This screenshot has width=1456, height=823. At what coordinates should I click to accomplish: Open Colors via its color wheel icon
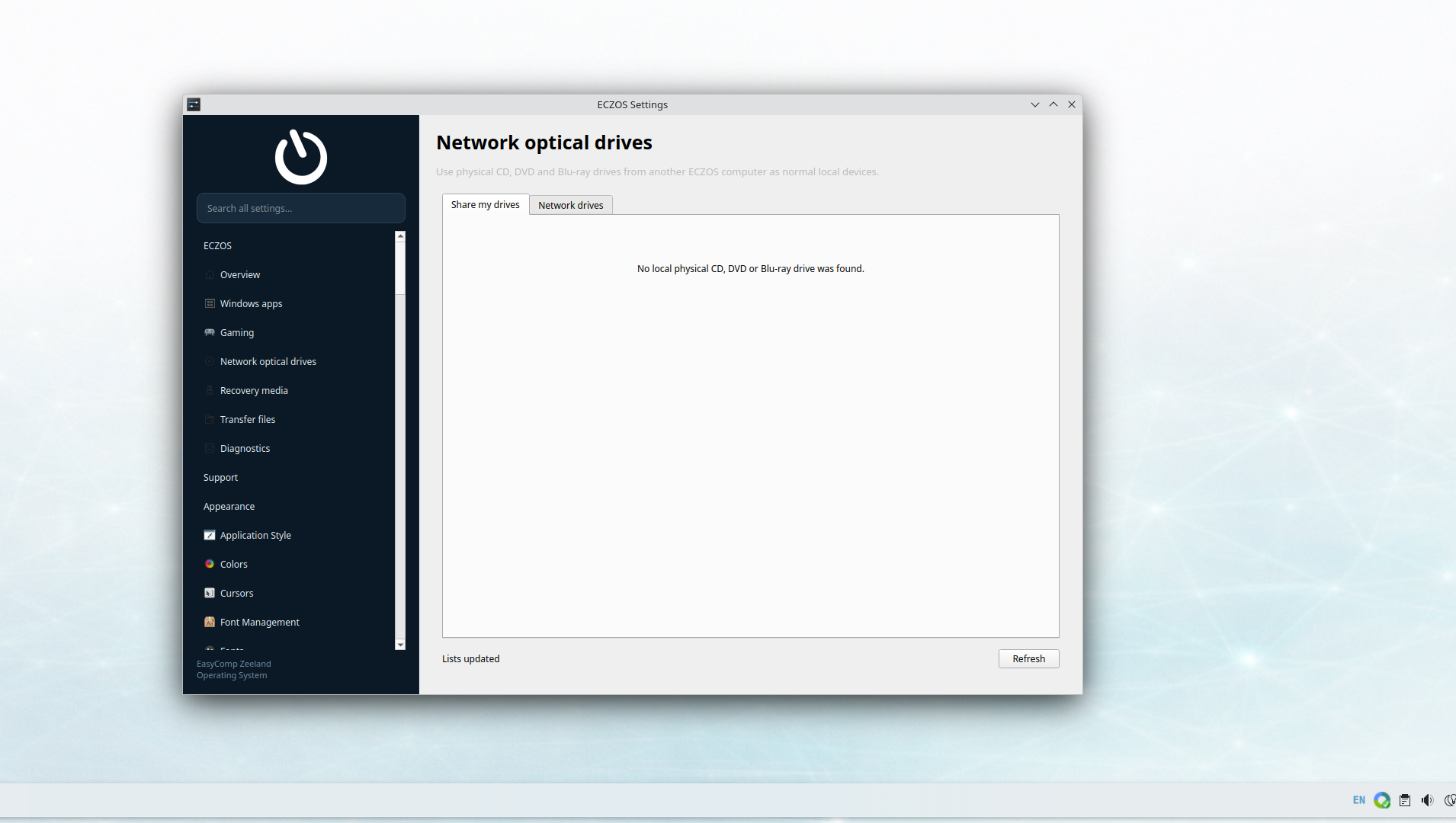210,565
